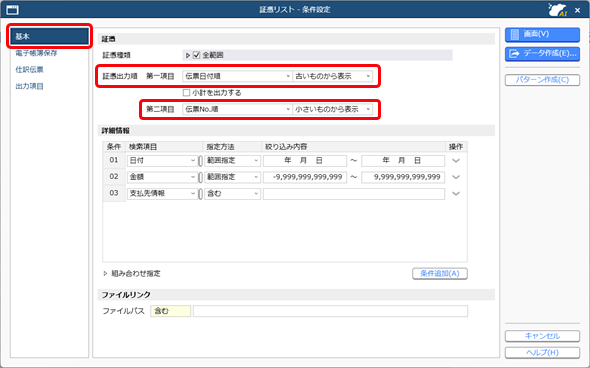Click the bracket toggle beside 金額 row
Image resolution: width=590 pixels, height=368 pixels.
click(201, 177)
